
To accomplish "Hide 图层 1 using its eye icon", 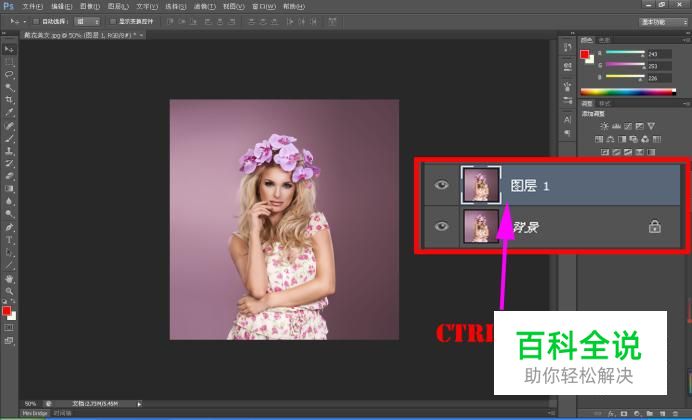I will click(x=441, y=186).
